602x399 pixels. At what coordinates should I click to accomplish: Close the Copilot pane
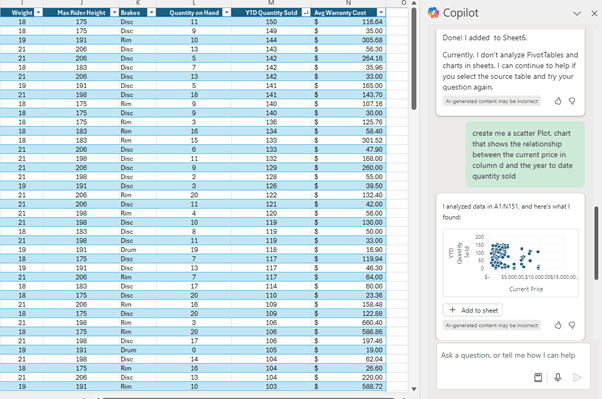(594, 13)
